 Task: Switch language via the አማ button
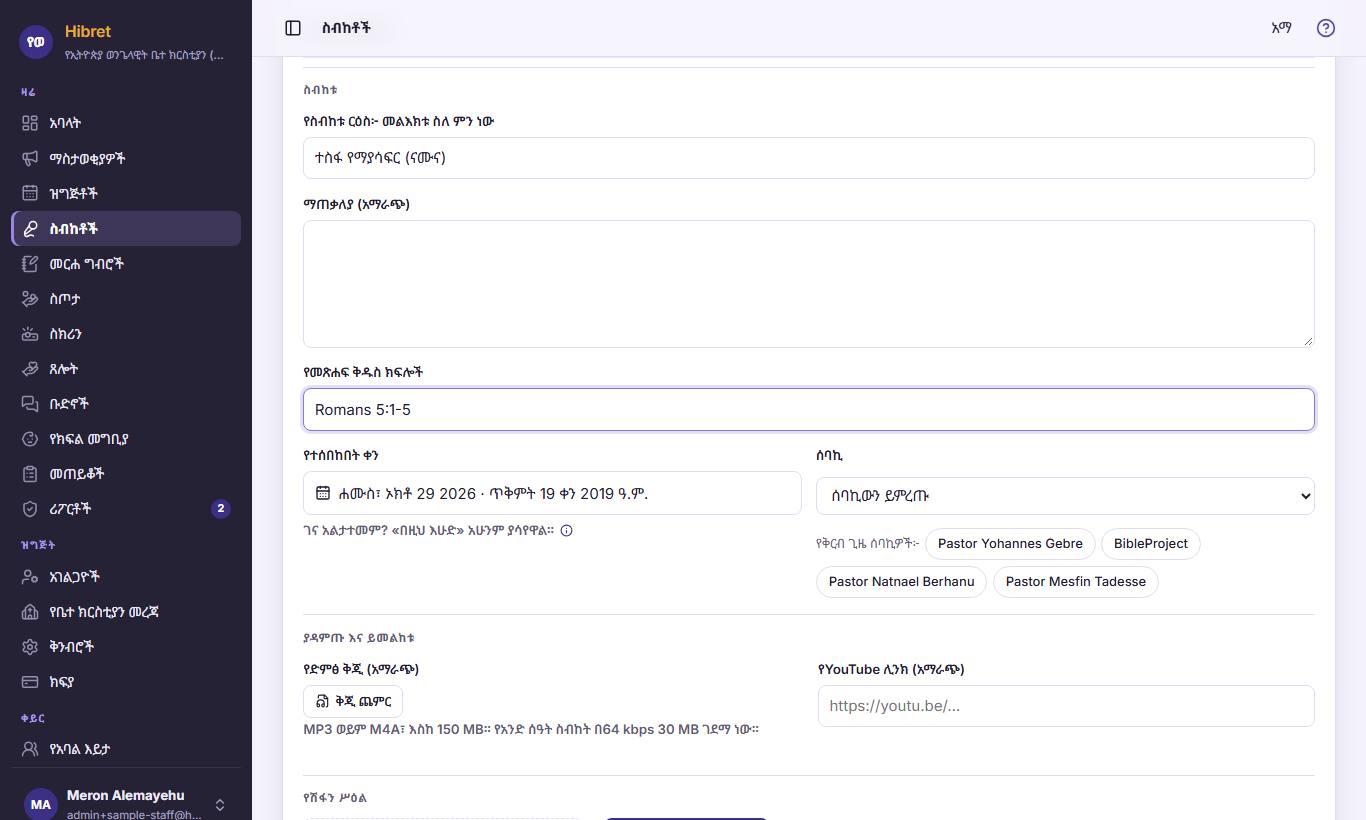pos(1281,28)
